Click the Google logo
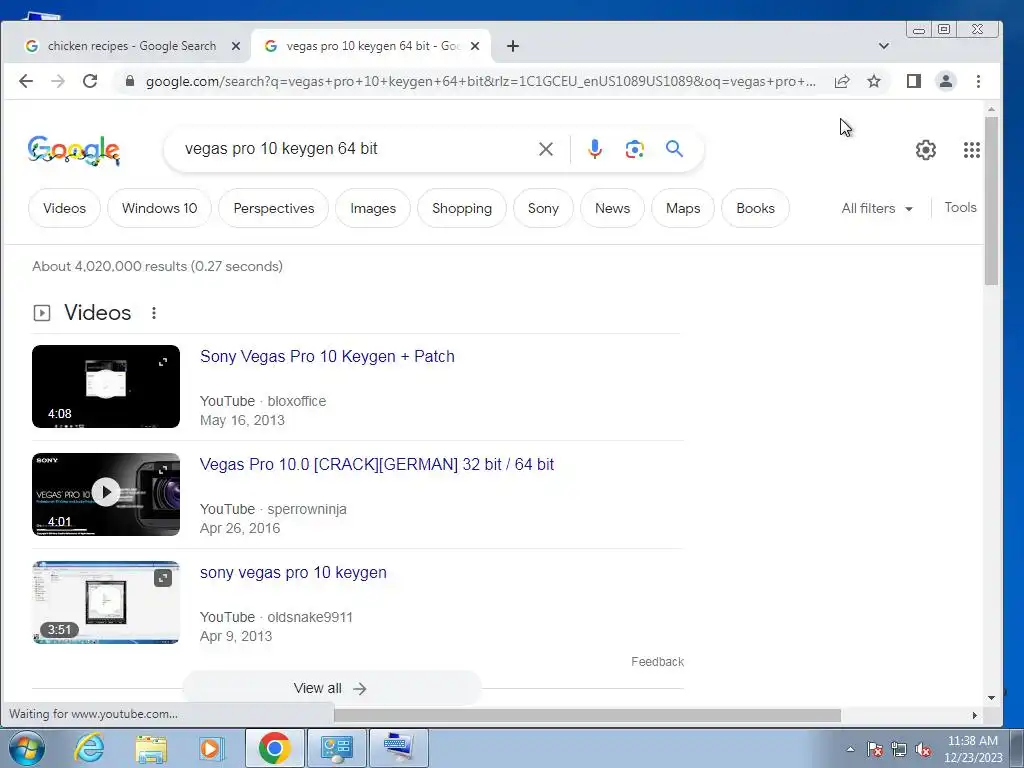 point(74,150)
